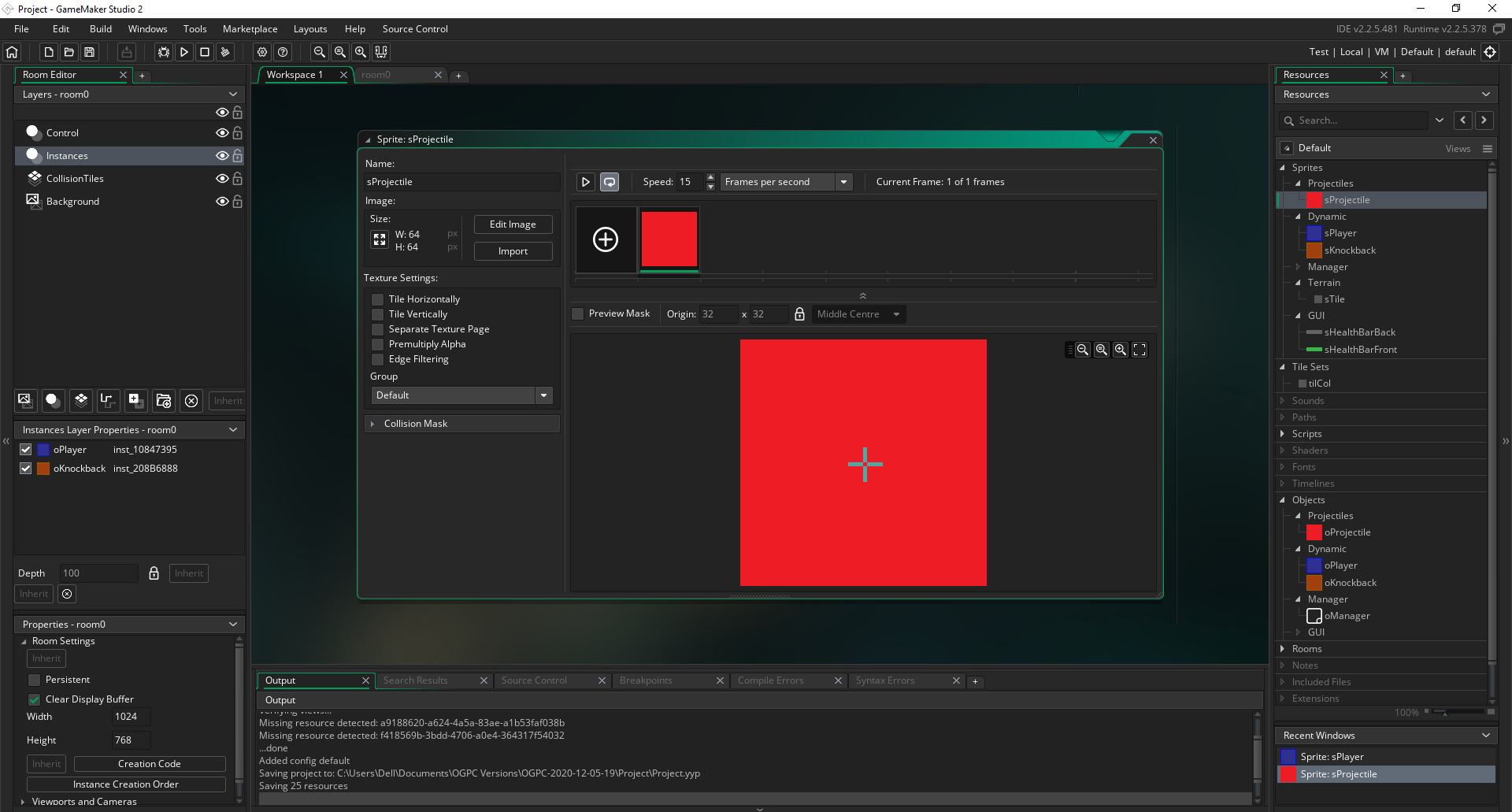Open the Frames per second dropdown

click(843, 182)
